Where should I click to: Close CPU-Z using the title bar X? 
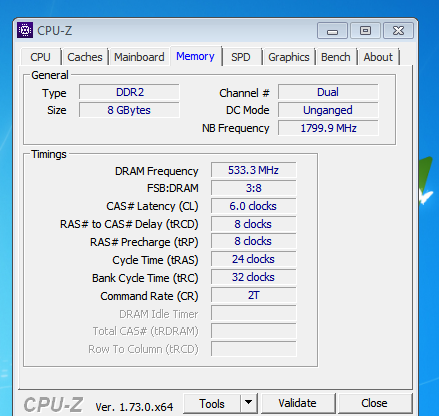click(x=398, y=31)
